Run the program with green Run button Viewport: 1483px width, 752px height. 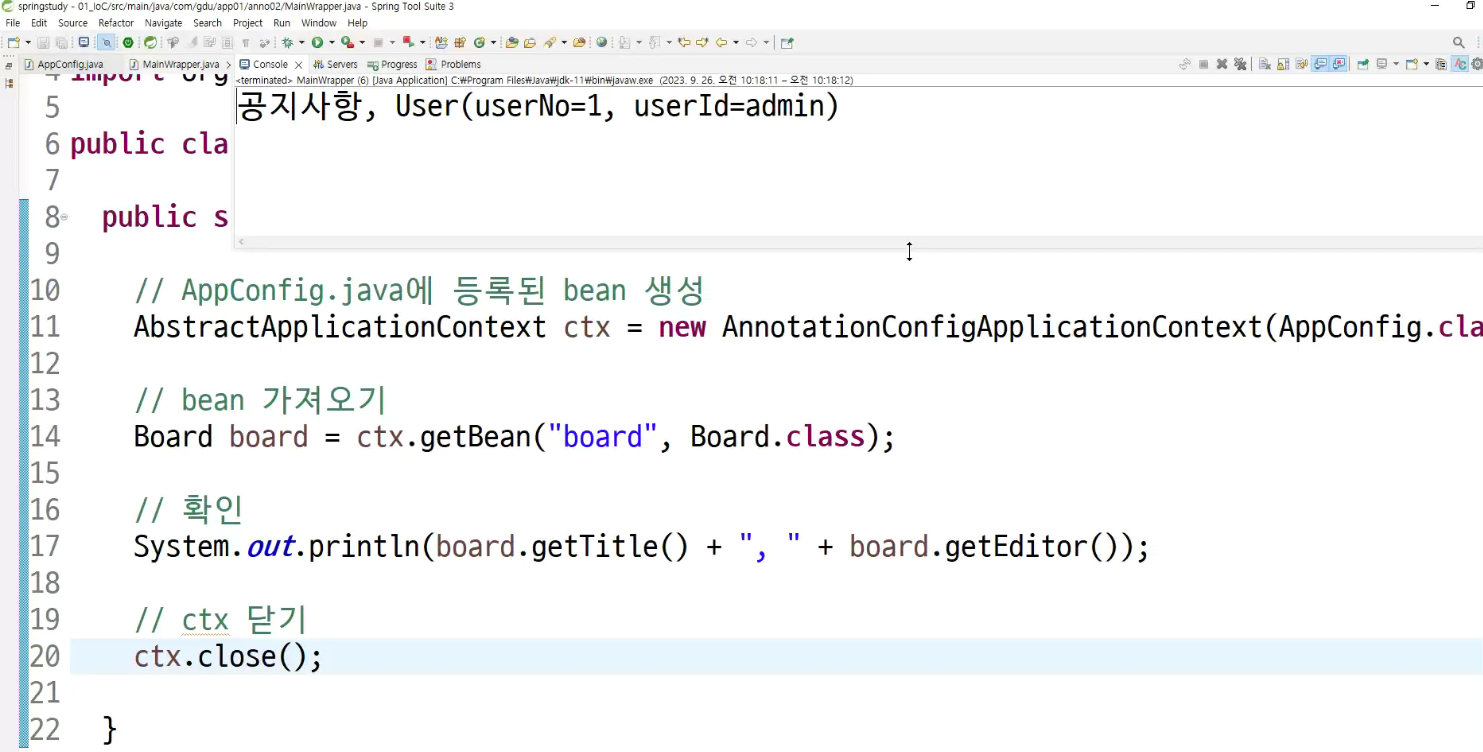[317, 43]
